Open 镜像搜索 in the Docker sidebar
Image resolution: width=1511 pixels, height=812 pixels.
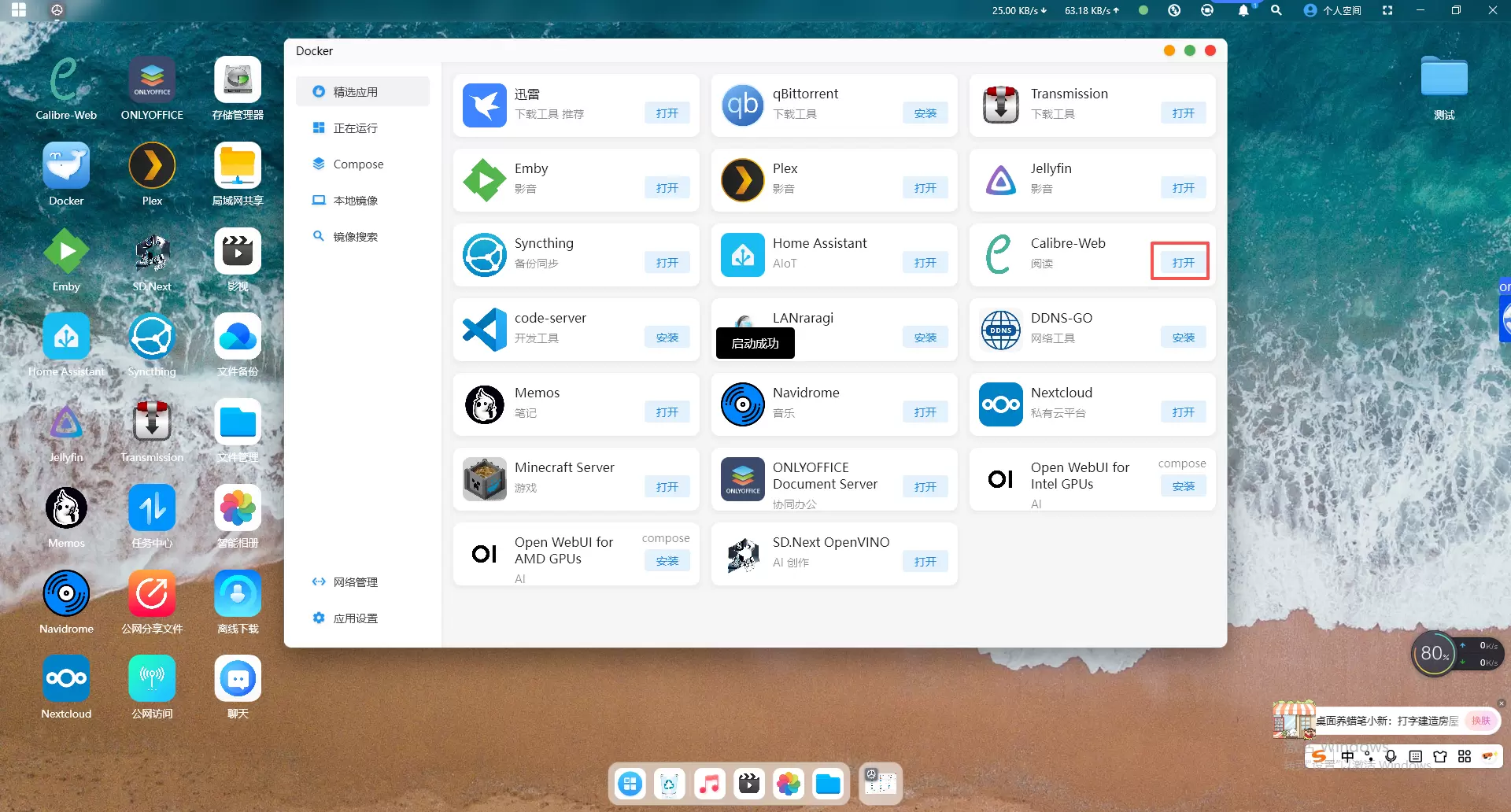pyautogui.click(x=355, y=237)
